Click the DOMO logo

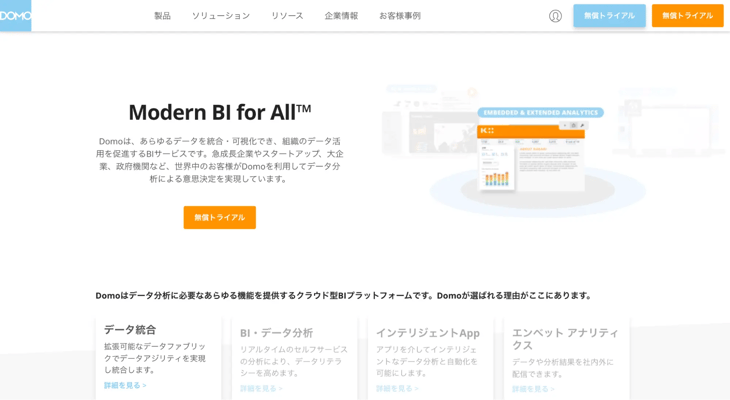(x=15, y=15)
